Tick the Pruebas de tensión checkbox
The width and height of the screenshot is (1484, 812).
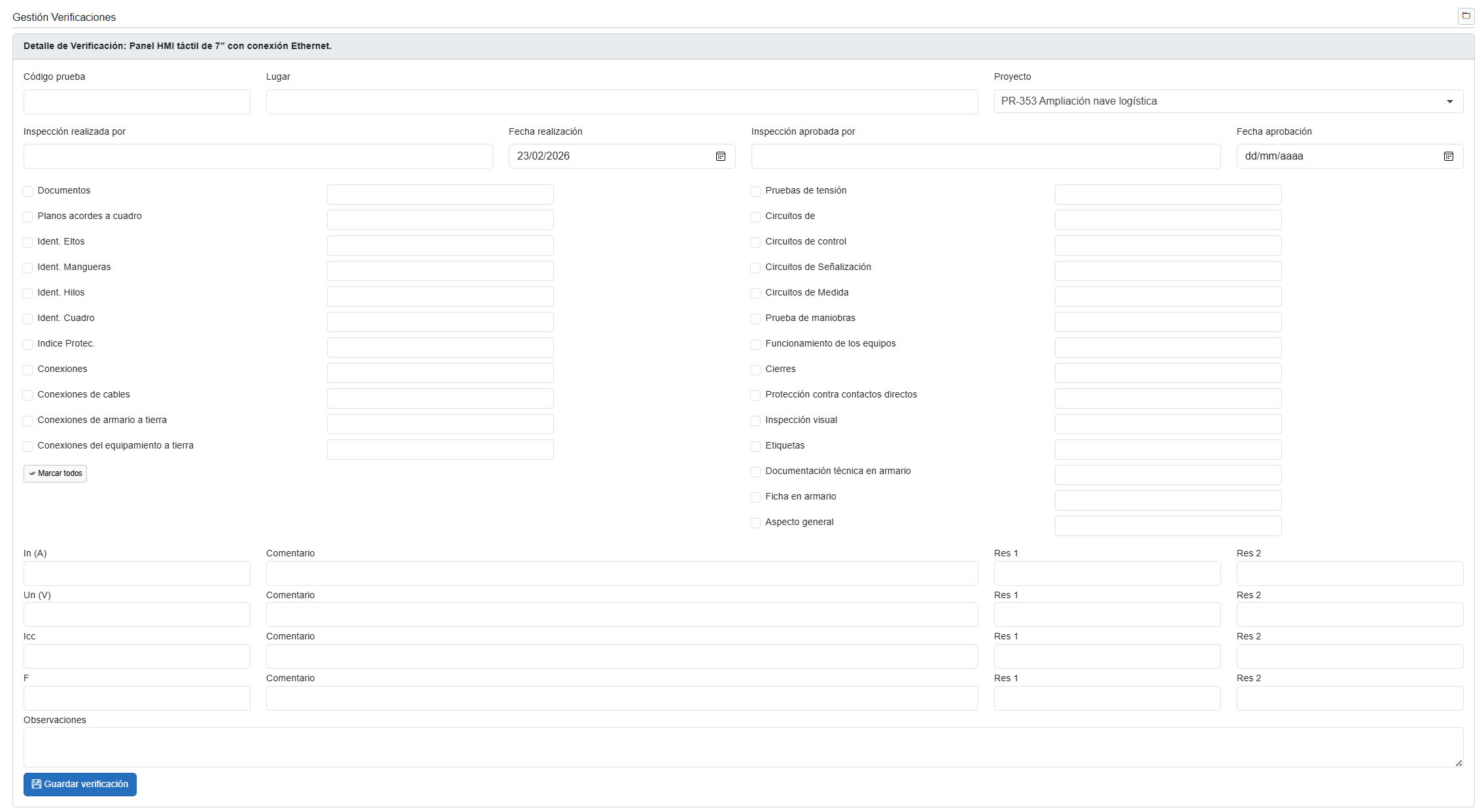(x=755, y=192)
